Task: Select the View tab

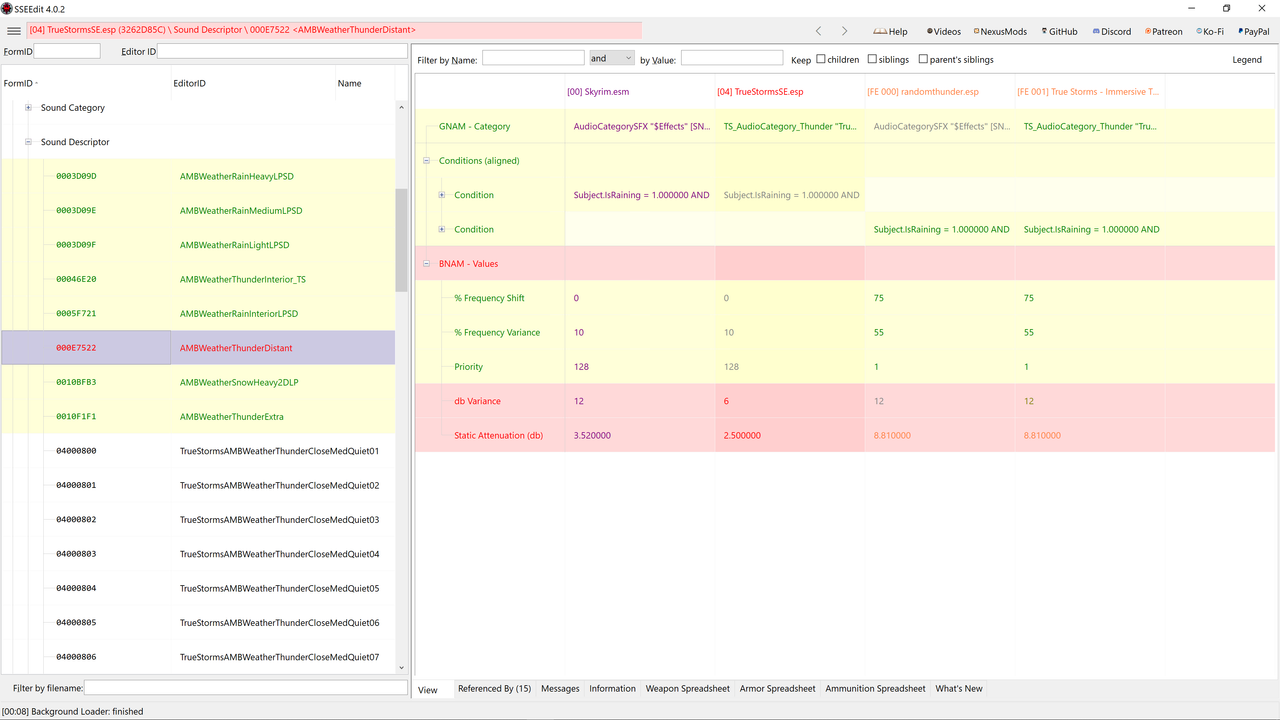Action: (x=428, y=690)
